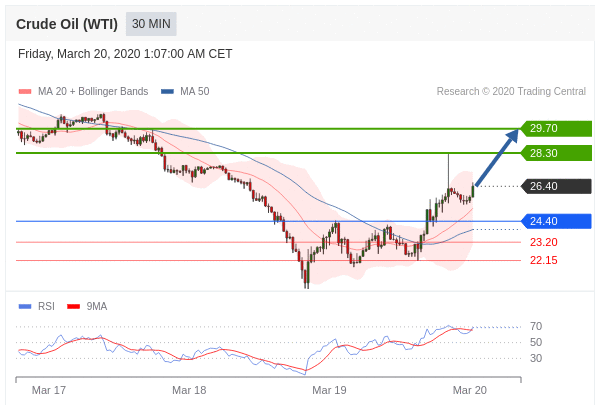Click the 9MA legend label
This screenshot has width=600, height=411.
pos(97,307)
